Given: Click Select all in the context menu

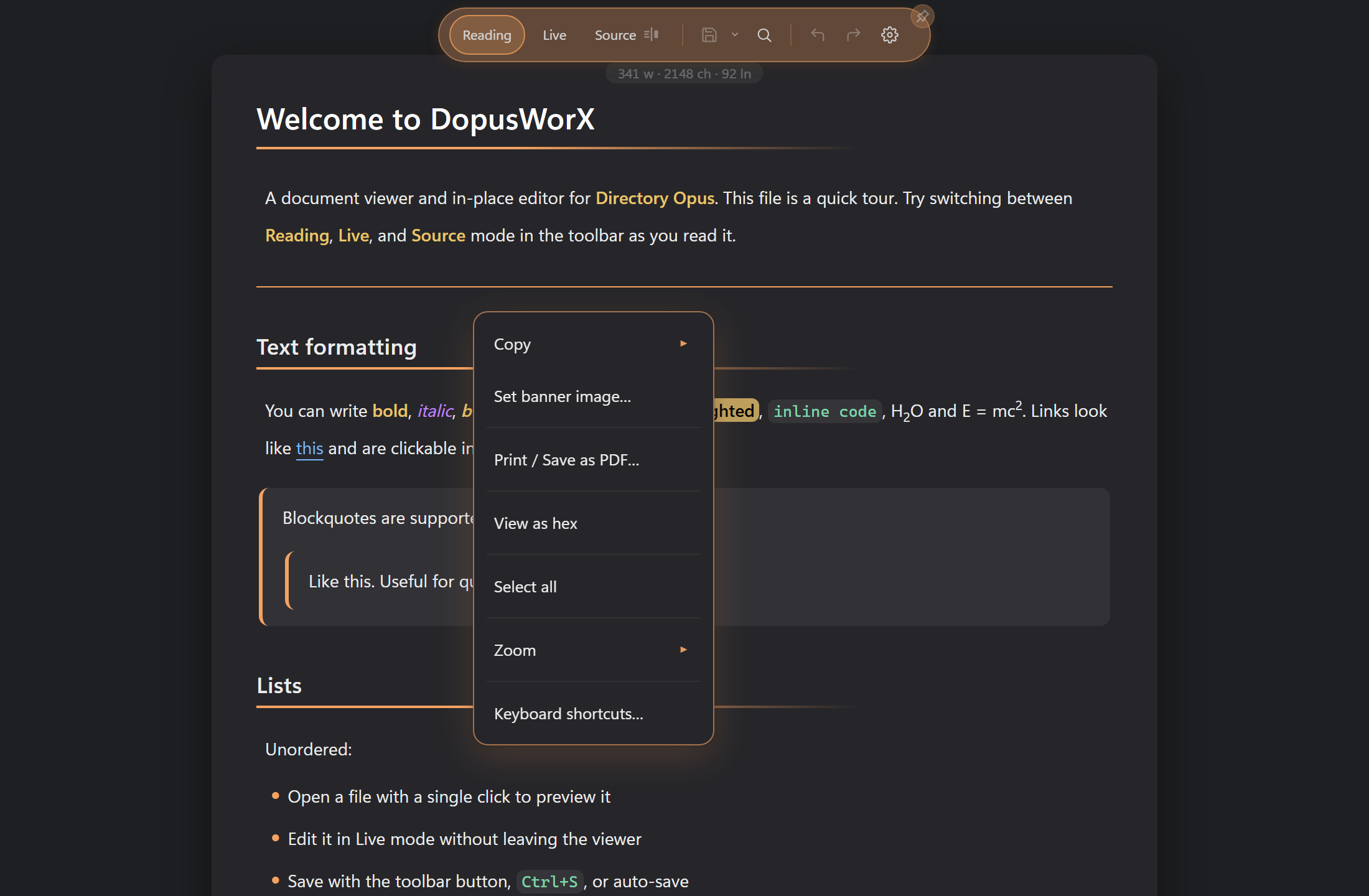Looking at the screenshot, I should [593, 587].
